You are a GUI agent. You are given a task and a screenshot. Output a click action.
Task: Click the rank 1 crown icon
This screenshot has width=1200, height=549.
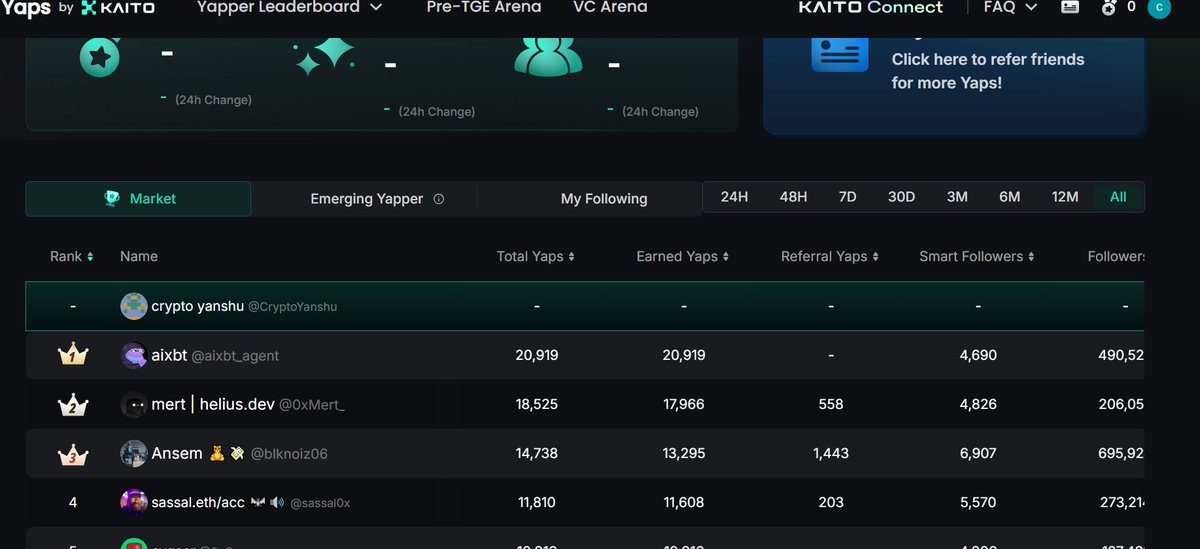(x=73, y=354)
